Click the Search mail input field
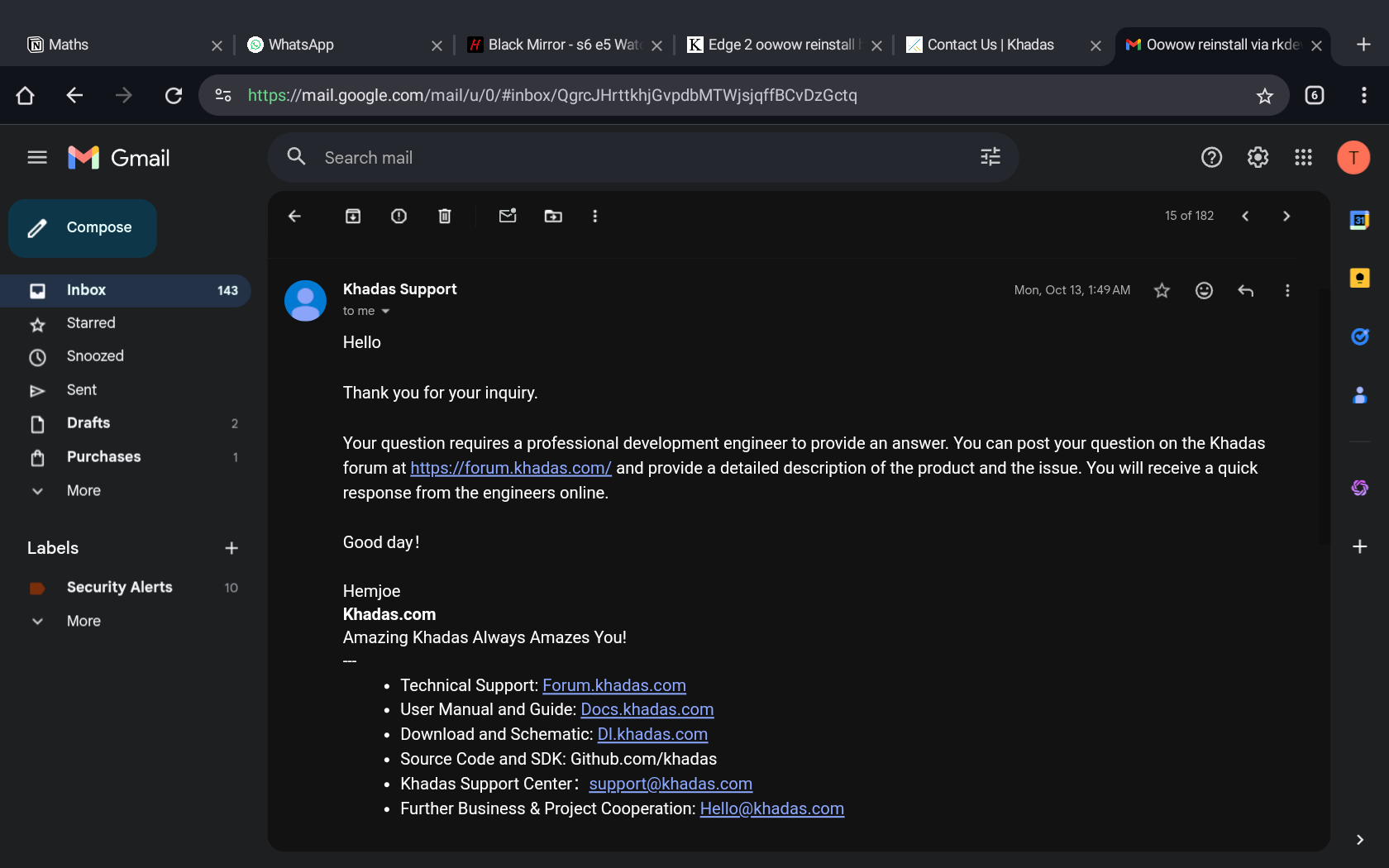The height and width of the screenshot is (868, 1389). coord(628,157)
